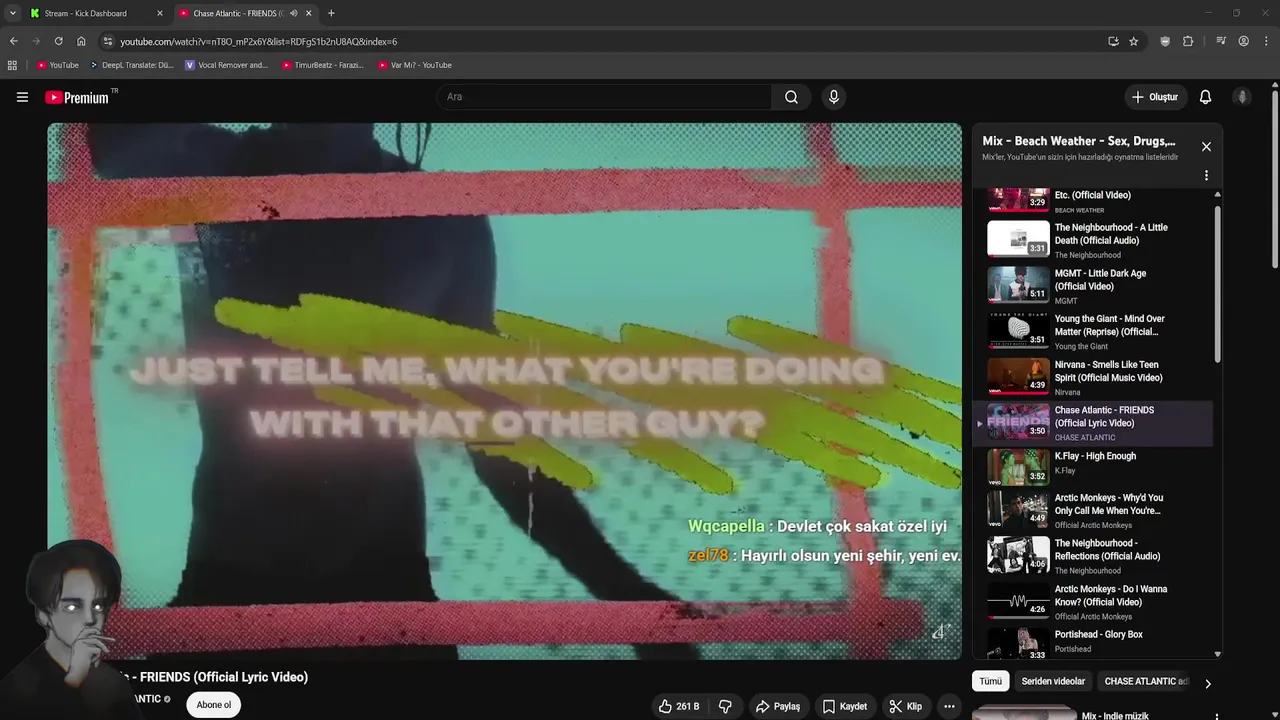Bookmark this page with star icon

1133,41
